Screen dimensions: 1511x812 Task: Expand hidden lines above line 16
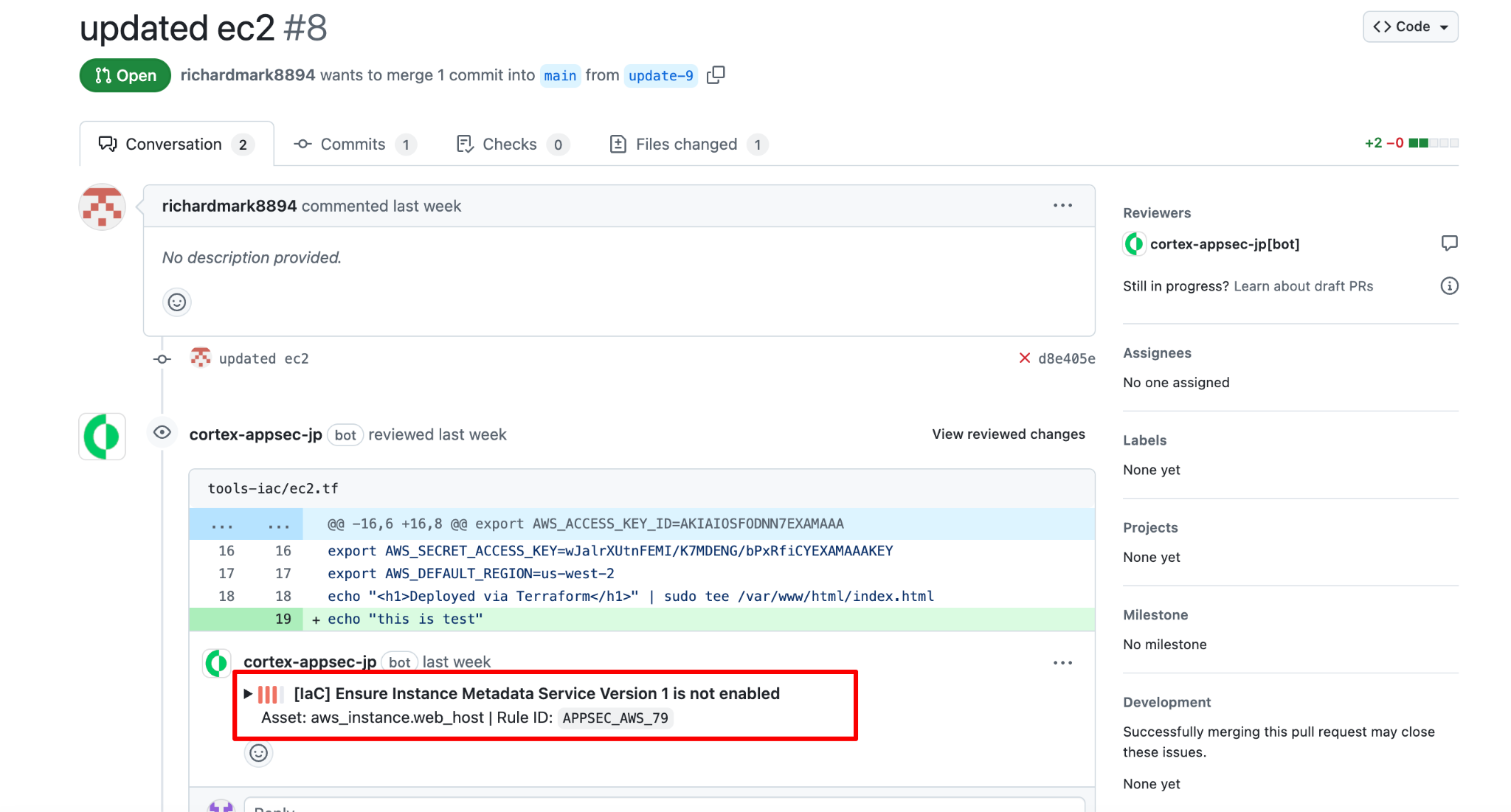pos(246,524)
